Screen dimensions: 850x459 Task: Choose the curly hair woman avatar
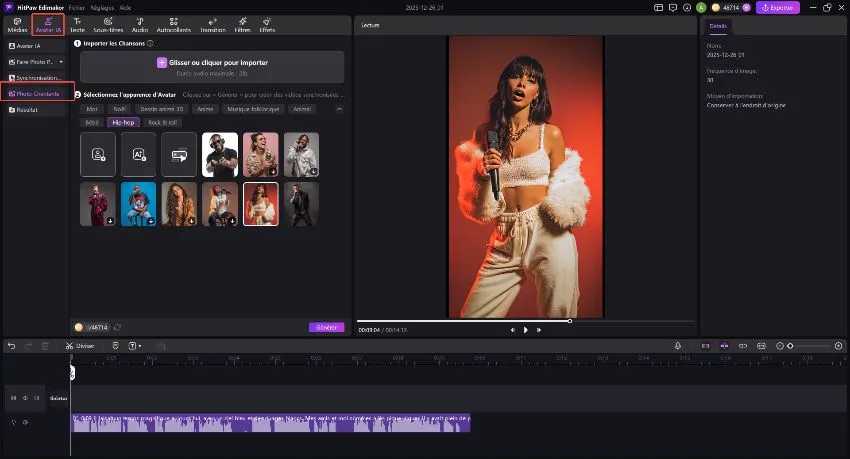[x=179, y=204]
